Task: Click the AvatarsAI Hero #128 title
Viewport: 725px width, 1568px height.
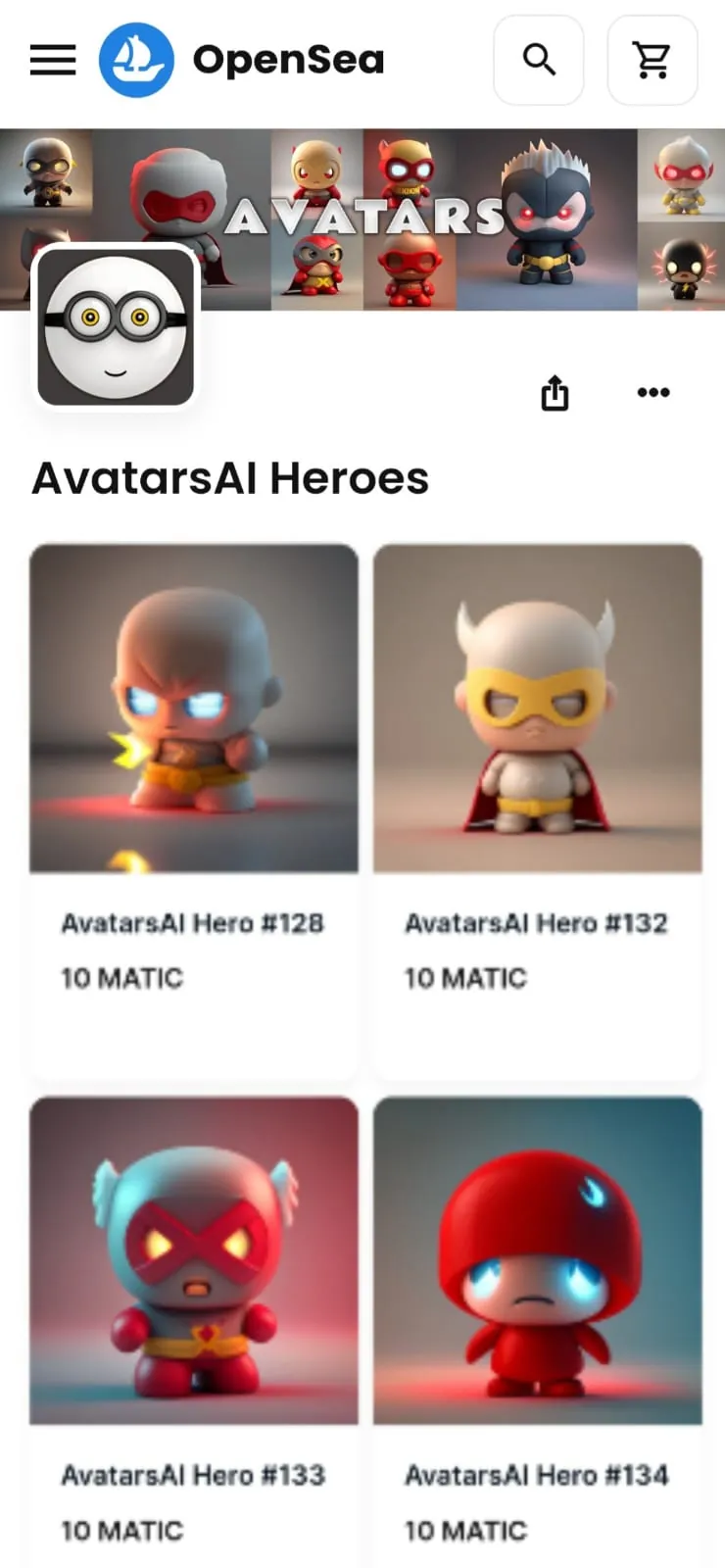Action: [192, 923]
